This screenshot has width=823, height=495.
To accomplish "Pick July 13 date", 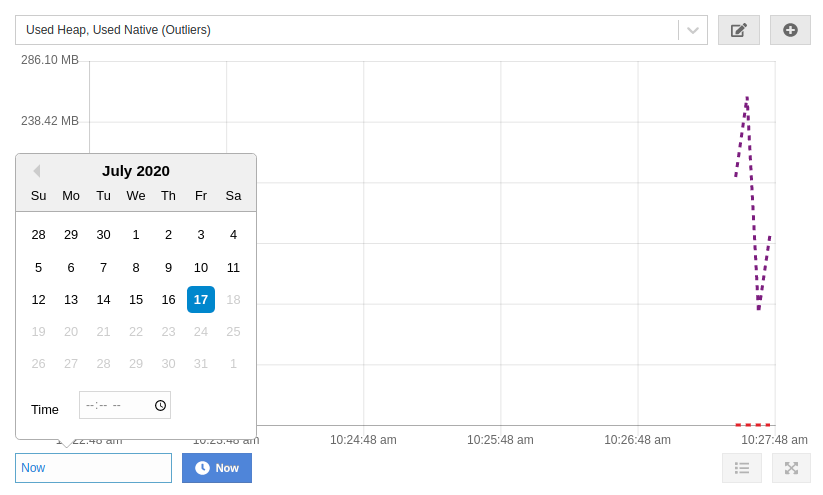I will (x=71, y=299).
